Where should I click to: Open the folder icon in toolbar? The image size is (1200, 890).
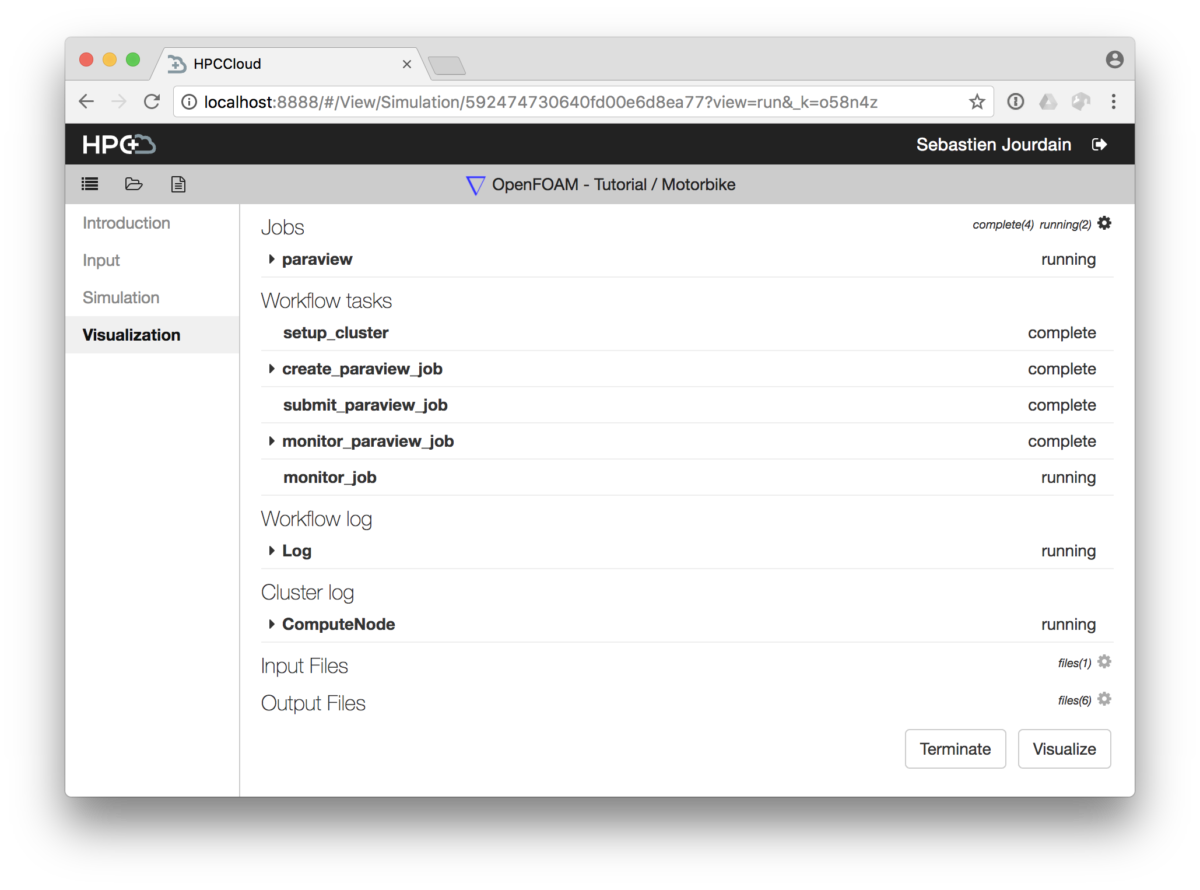tap(134, 184)
